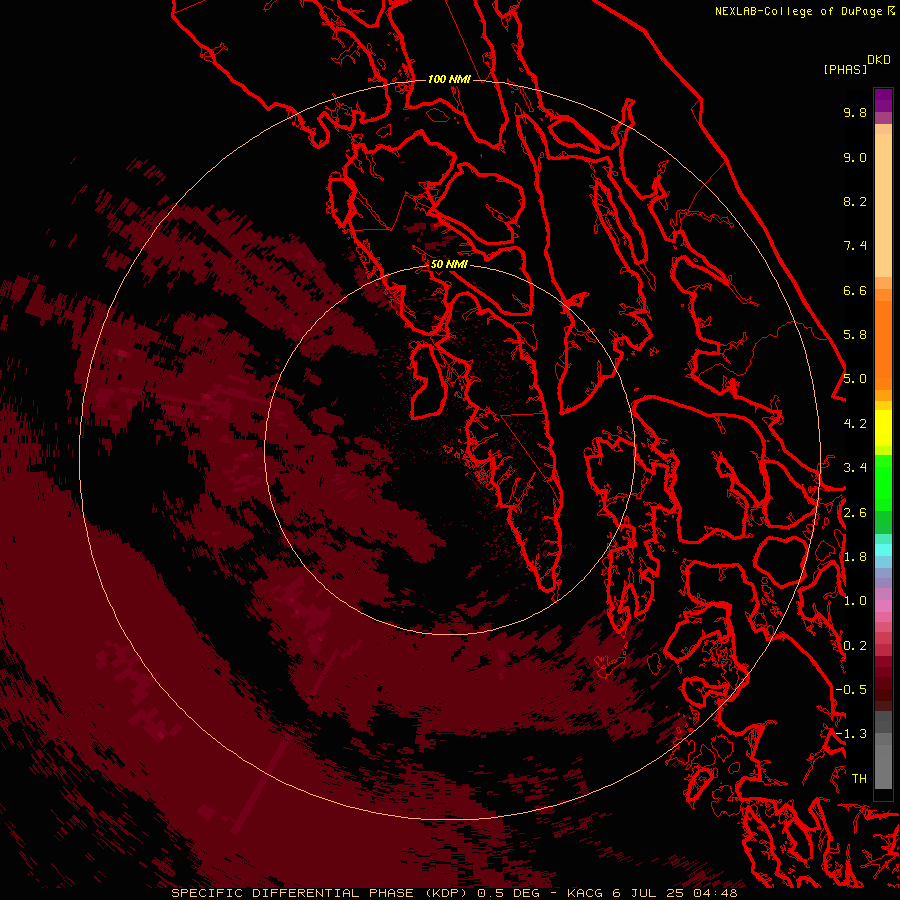Click the cyan segment of color bar

(883, 550)
